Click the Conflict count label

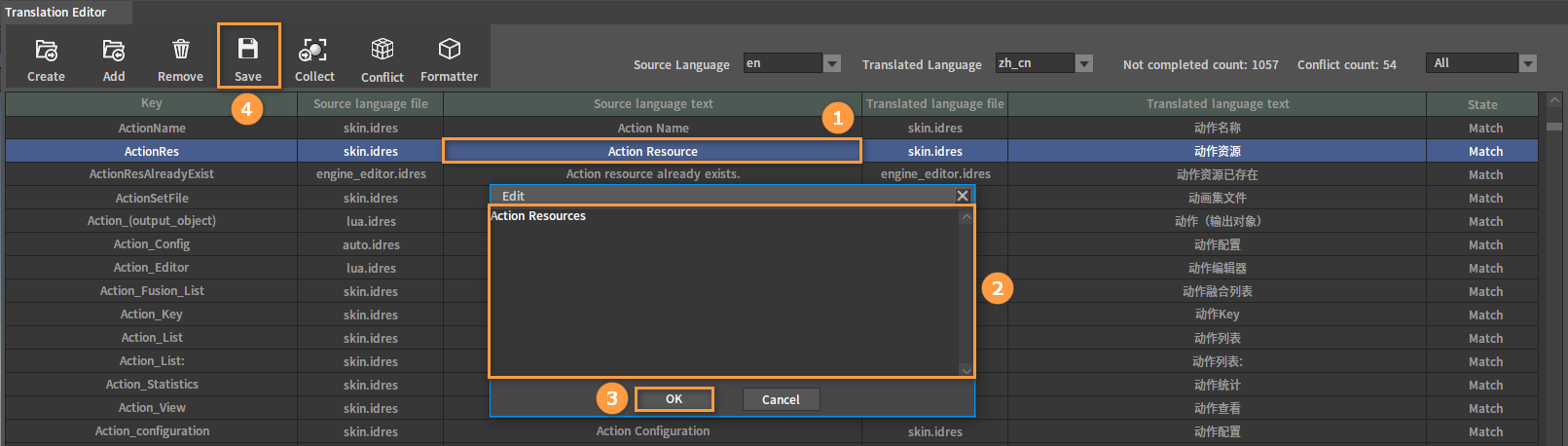[1346, 64]
